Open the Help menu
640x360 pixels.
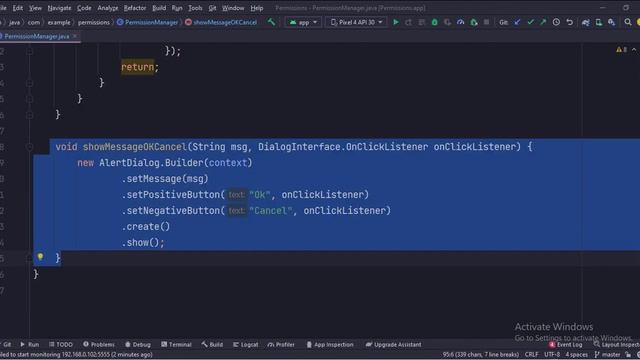(257, 8)
